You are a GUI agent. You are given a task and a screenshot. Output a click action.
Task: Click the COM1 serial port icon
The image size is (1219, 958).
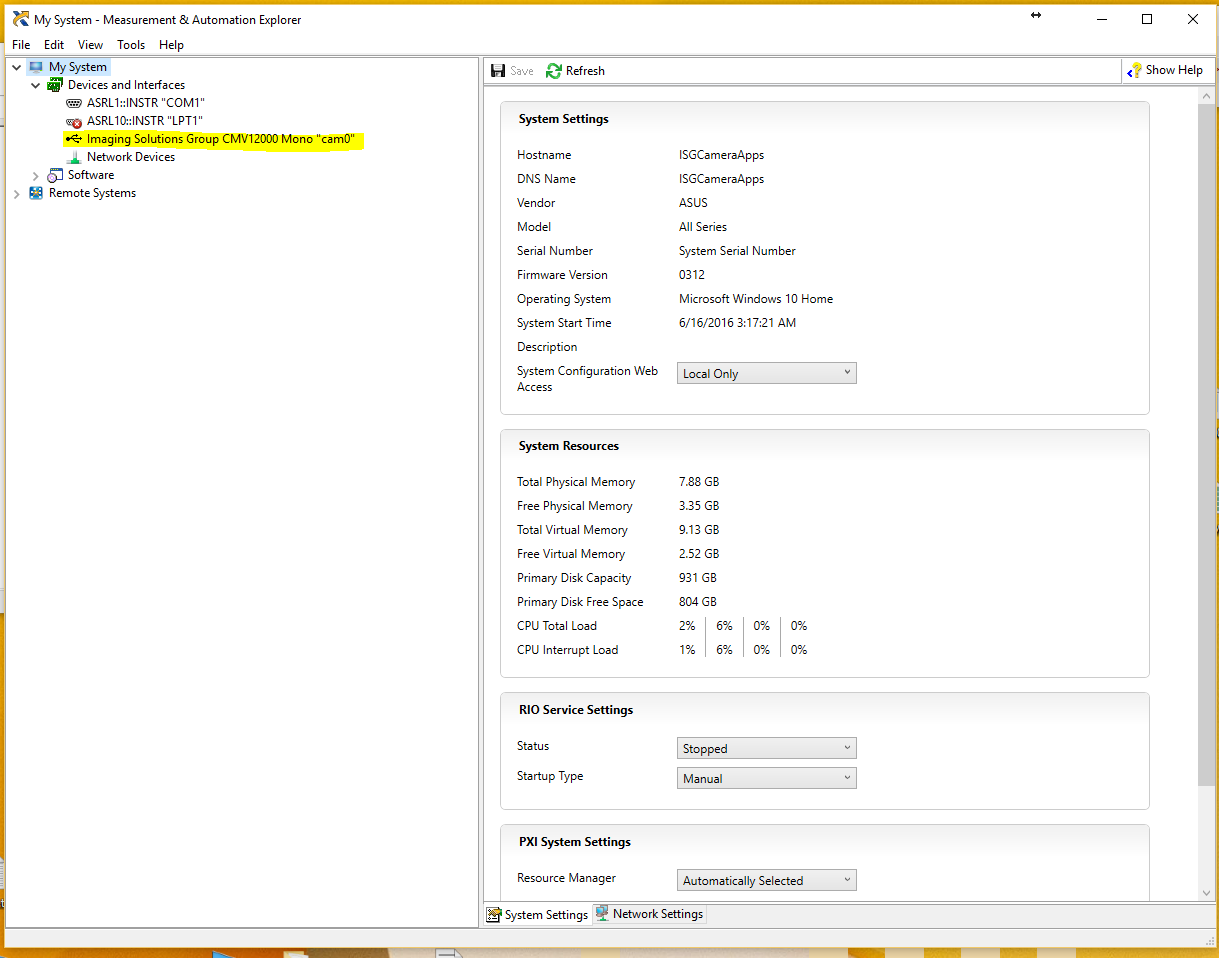[x=74, y=103]
